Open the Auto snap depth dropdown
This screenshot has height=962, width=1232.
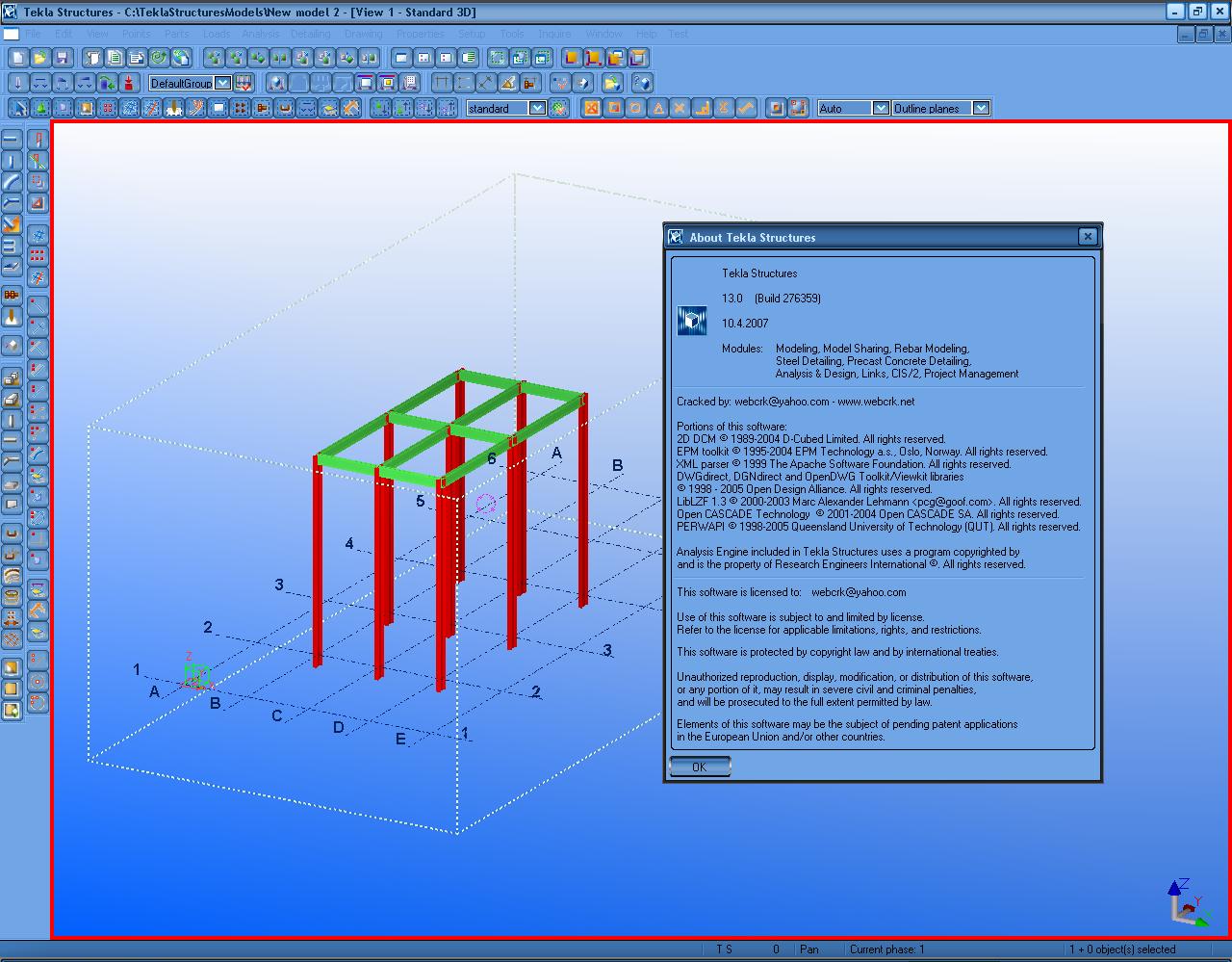(x=880, y=109)
